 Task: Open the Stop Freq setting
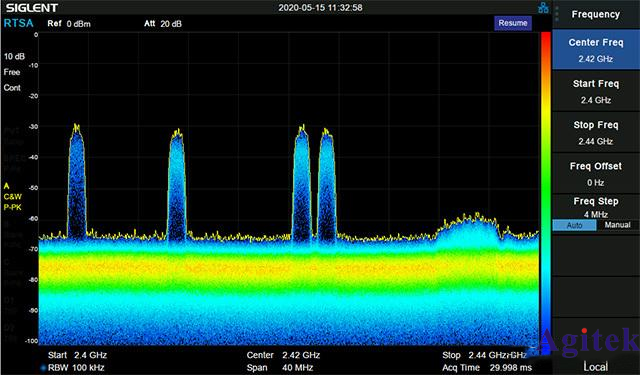click(596, 133)
